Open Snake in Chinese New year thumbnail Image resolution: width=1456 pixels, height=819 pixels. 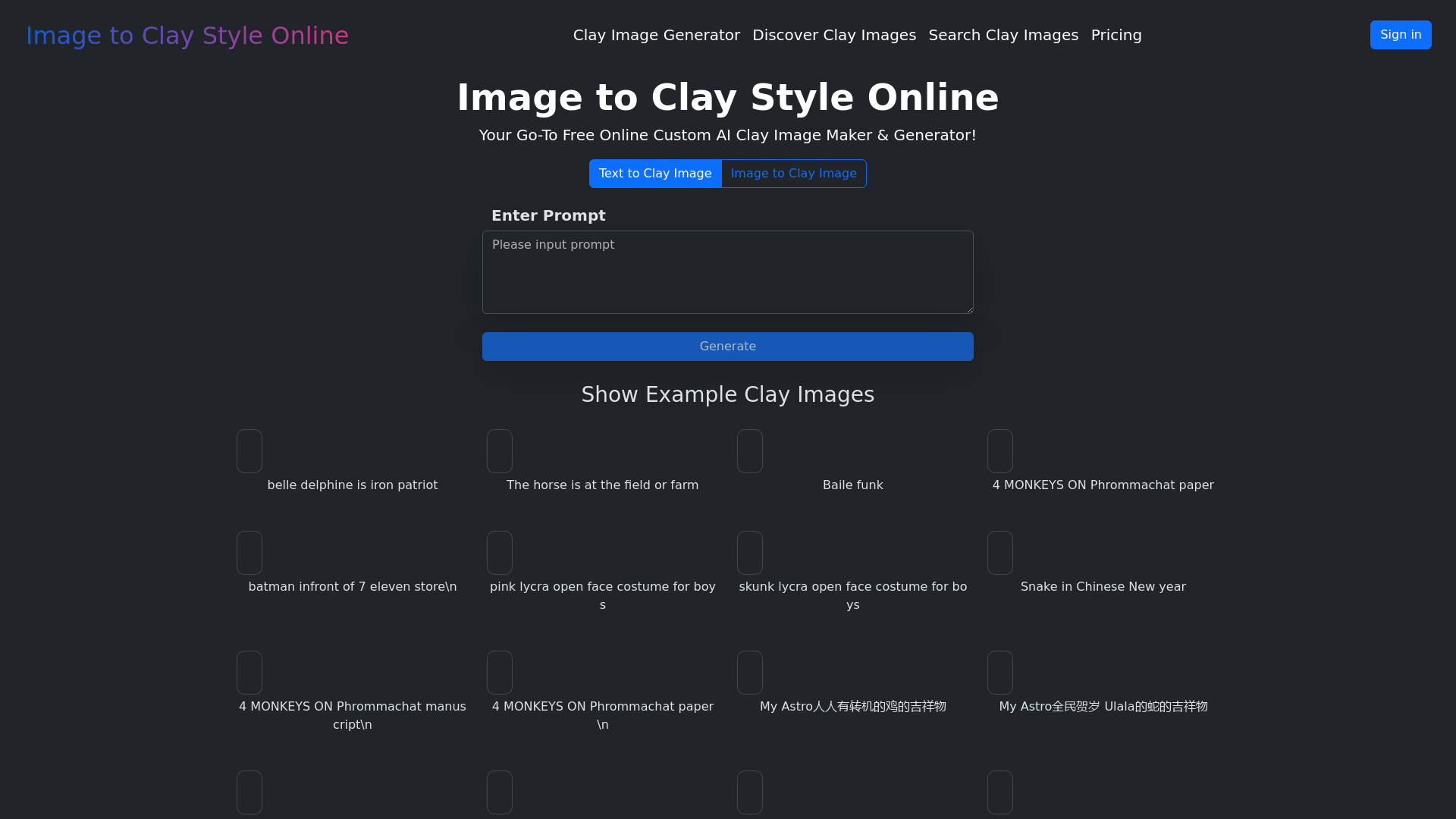[x=1000, y=553]
